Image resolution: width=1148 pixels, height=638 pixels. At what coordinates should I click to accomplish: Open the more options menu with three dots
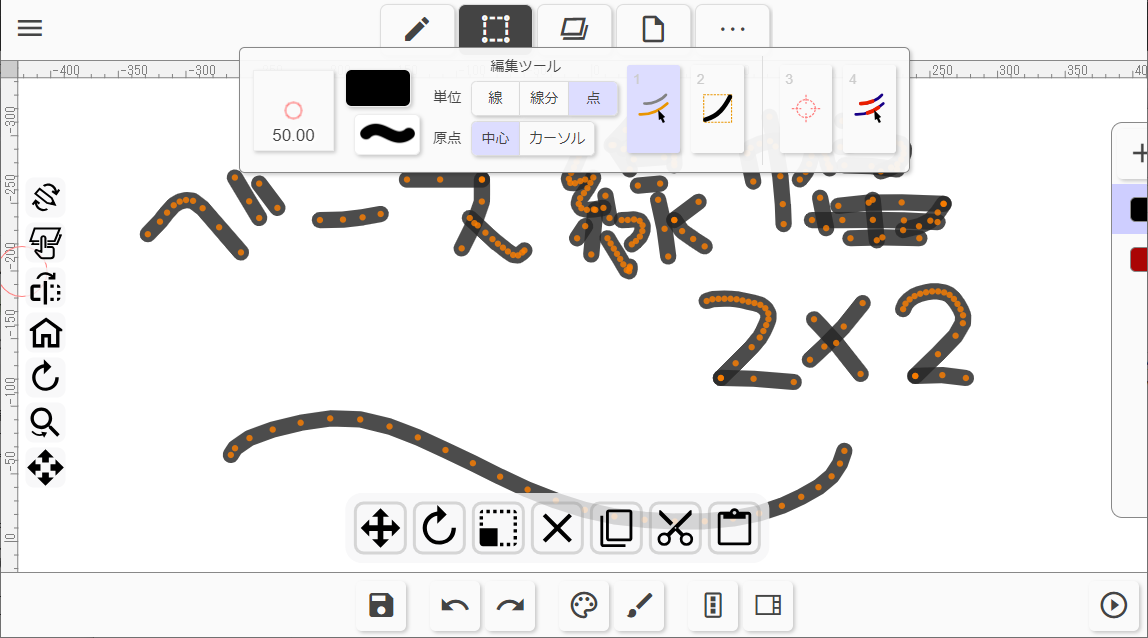[732, 27]
